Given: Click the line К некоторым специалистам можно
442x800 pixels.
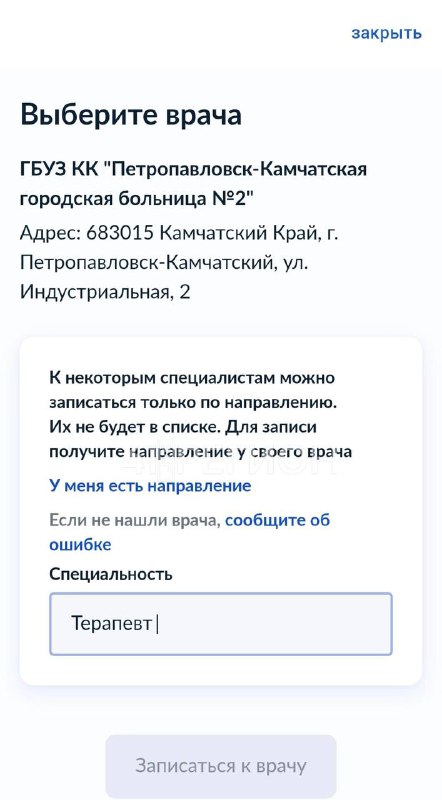Looking at the screenshot, I should tap(192, 378).
